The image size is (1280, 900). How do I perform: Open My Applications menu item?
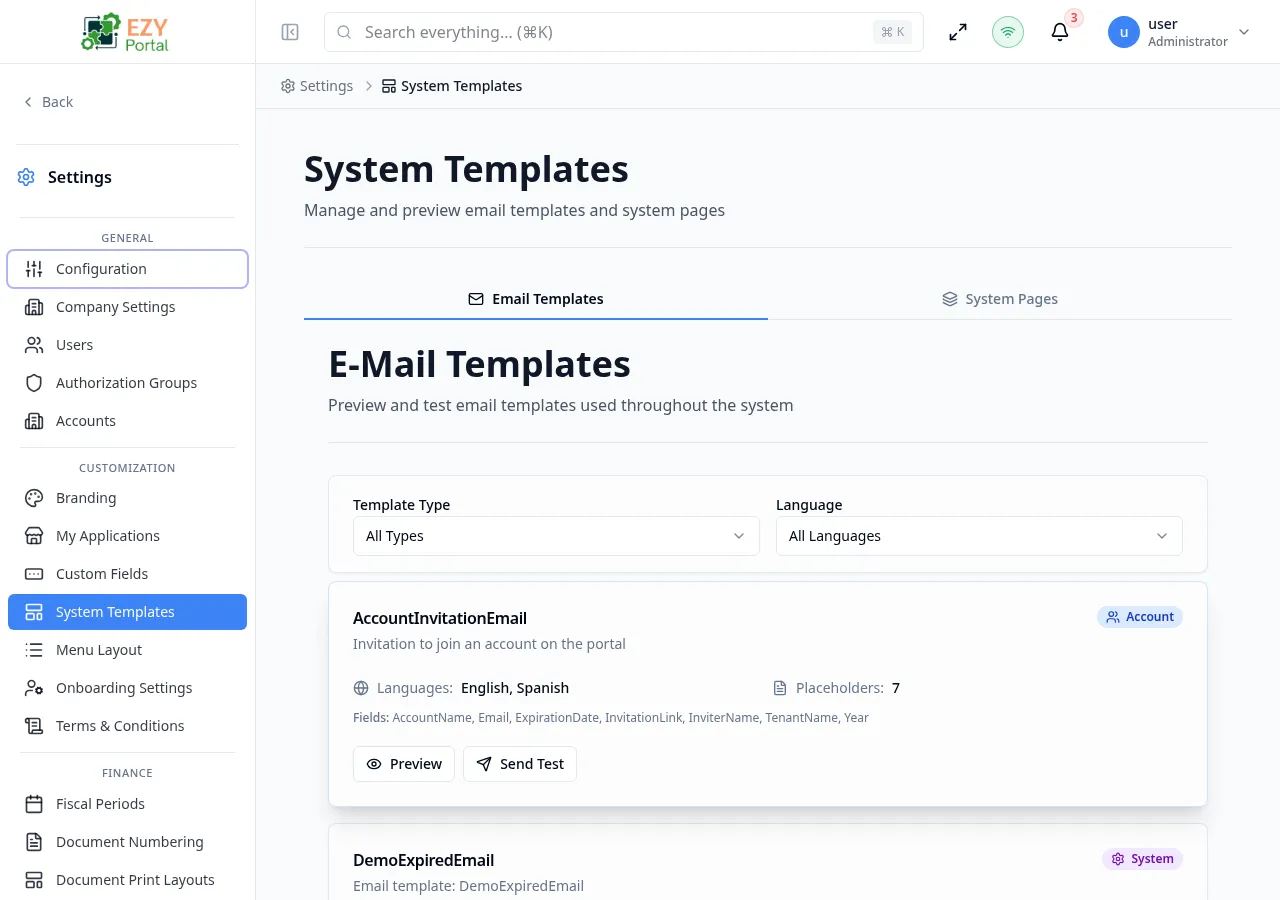click(x=128, y=536)
